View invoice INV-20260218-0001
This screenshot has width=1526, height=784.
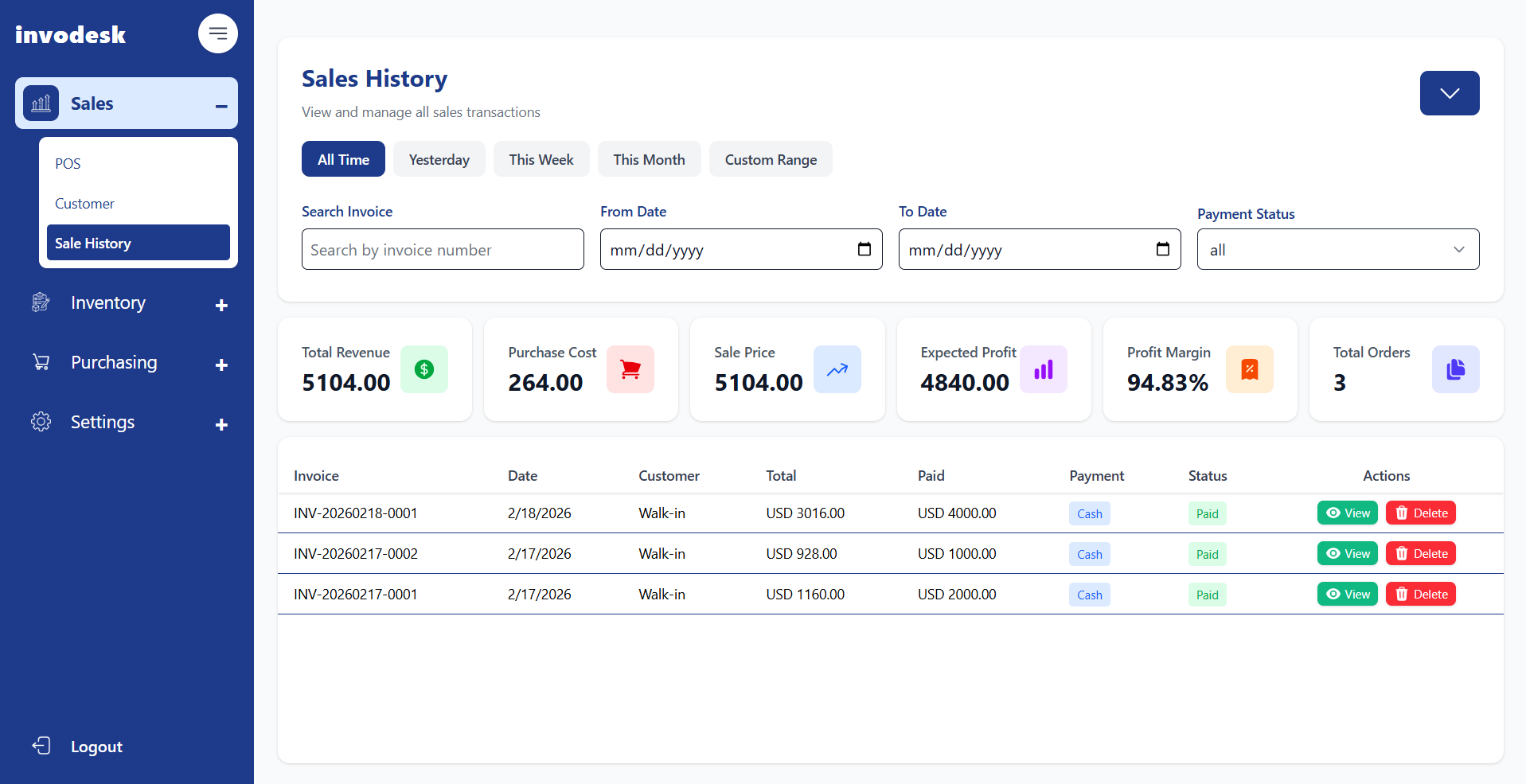coord(1347,513)
